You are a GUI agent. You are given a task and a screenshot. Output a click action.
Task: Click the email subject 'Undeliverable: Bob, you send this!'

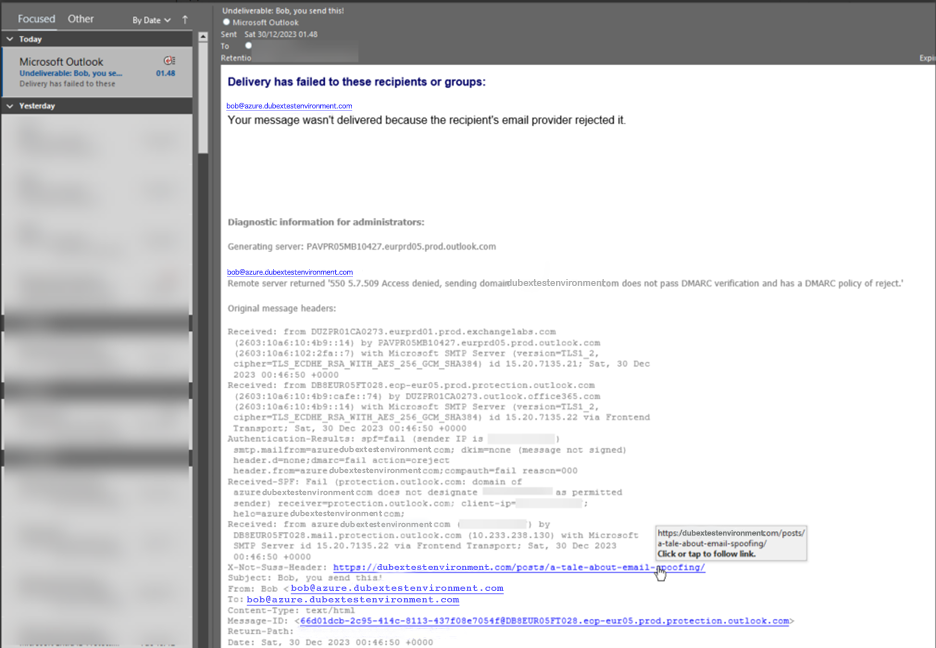coord(283,11)
